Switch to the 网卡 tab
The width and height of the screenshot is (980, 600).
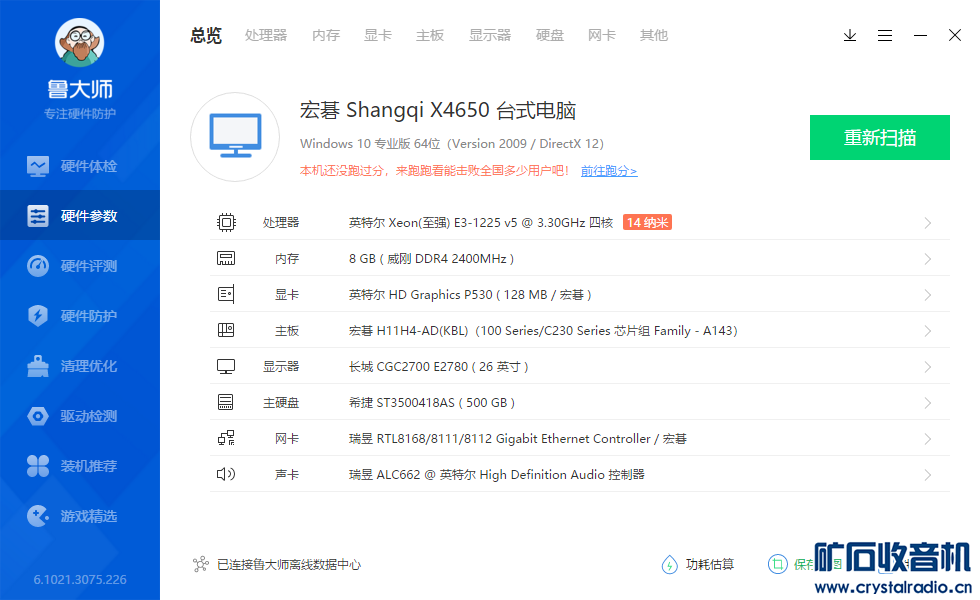tap(602, 36)
